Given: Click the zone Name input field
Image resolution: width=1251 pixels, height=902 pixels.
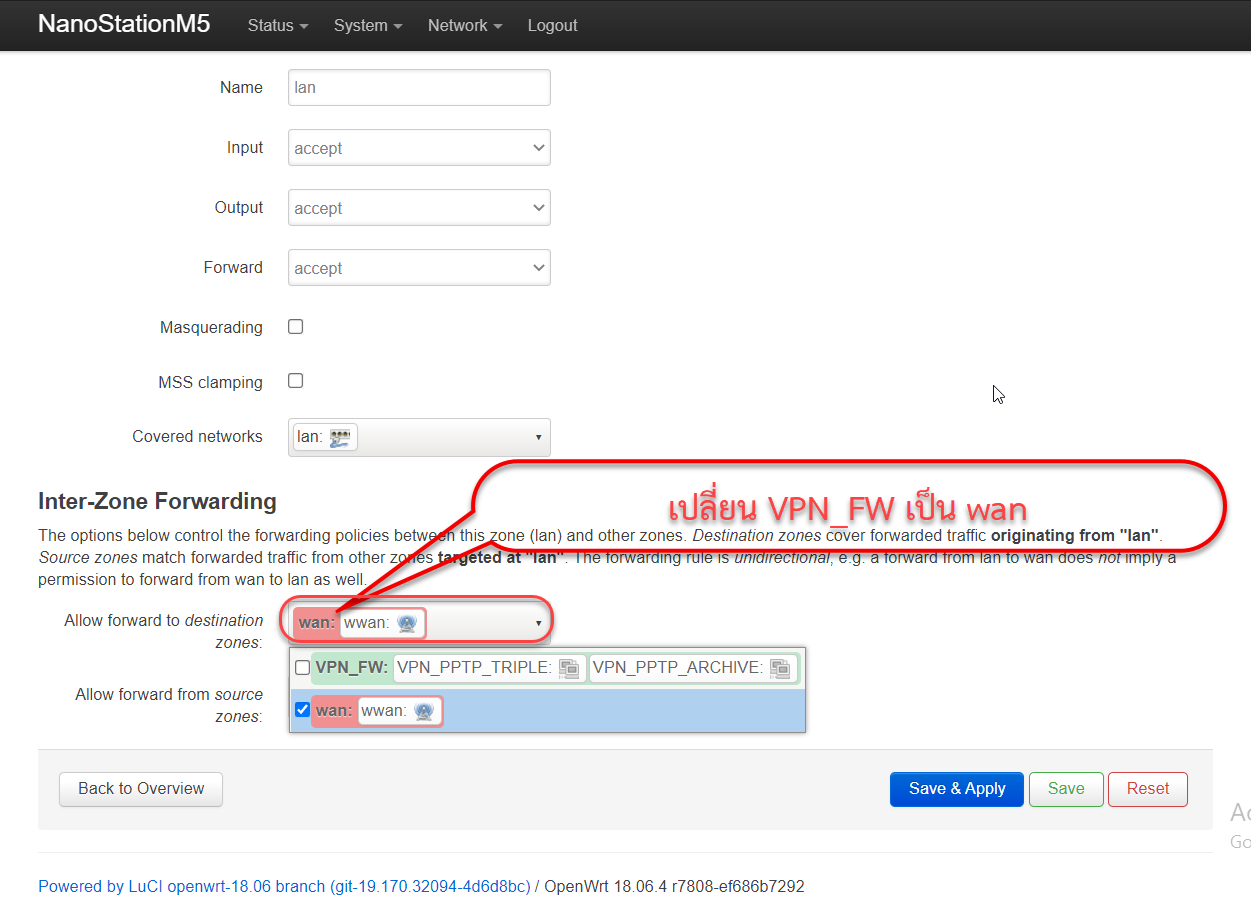Looking at the screenshot, I should (419, 87).
